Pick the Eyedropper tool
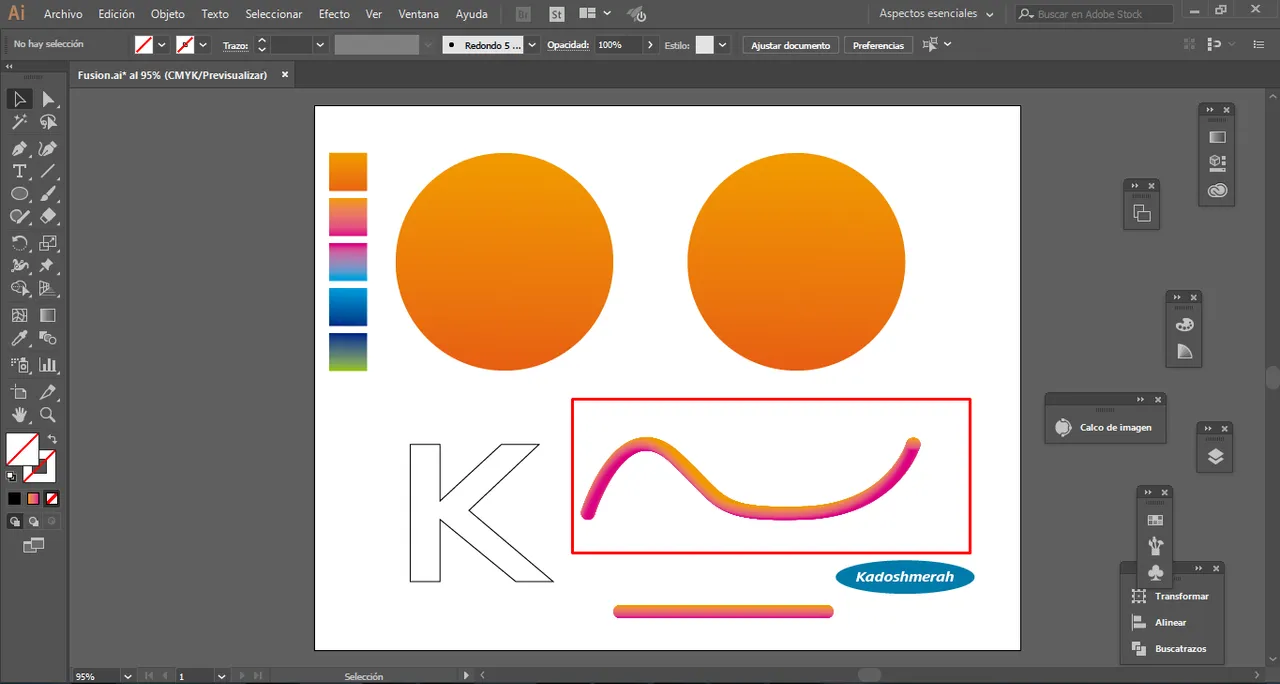Screen dimensions: 1280x684 (x=19, y=339)
